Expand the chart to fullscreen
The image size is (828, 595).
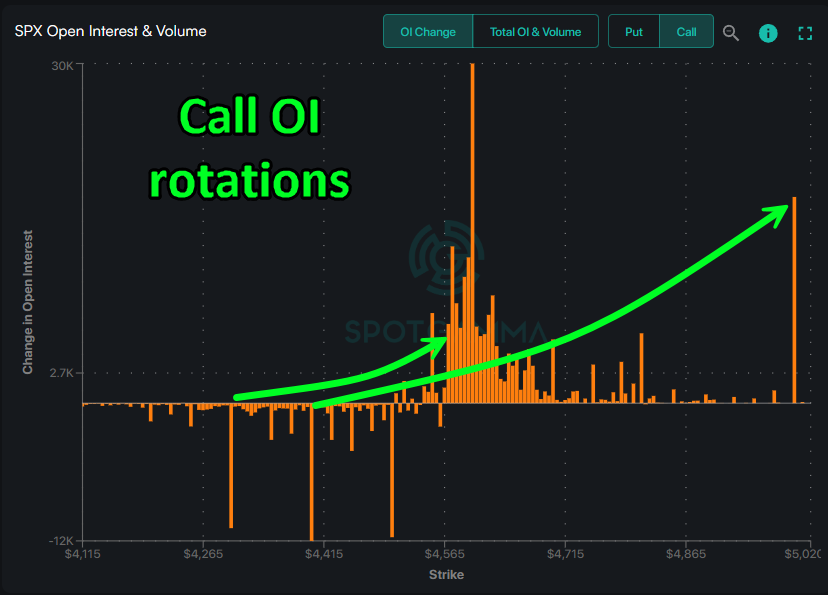(x=805, y=33)
